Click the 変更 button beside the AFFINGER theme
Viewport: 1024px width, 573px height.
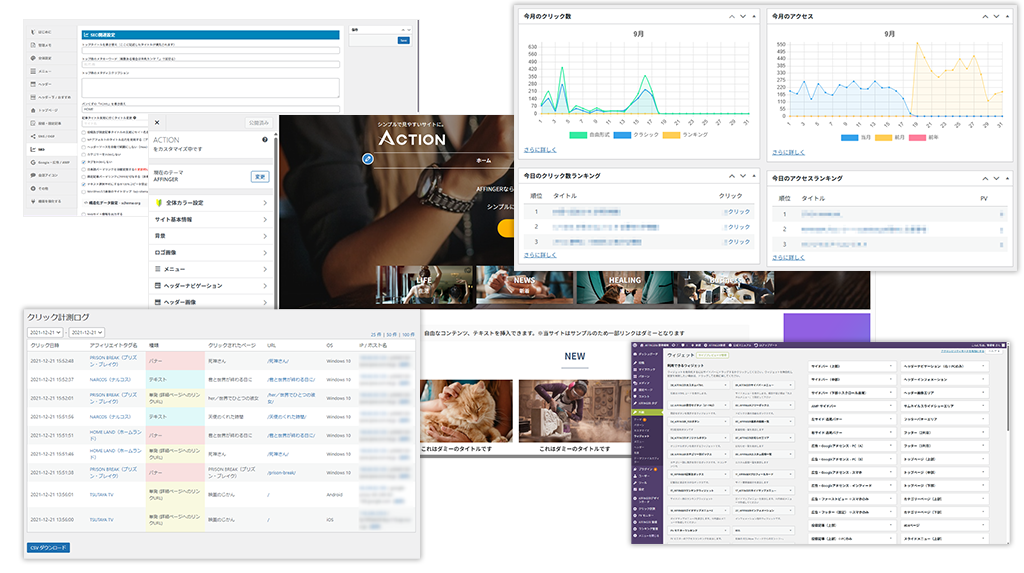[x=259, y=176]
